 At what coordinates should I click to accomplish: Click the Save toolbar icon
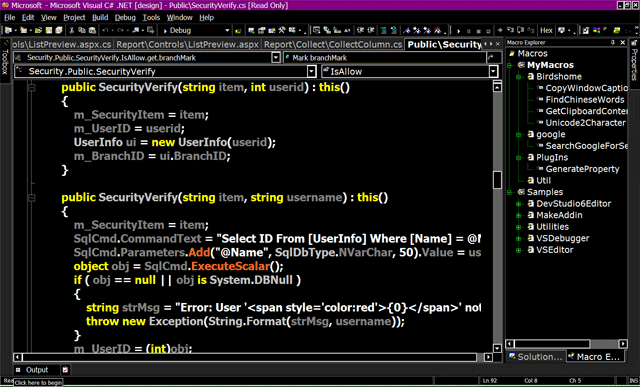point(49,30)
